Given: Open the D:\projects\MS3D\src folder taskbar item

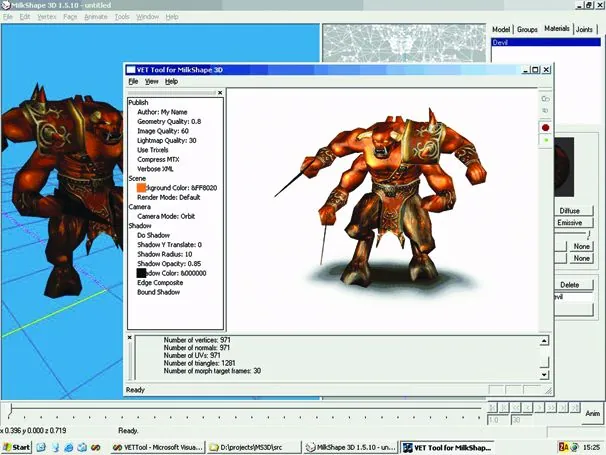Looking at the screenshot, I should [x=254, y=447].
